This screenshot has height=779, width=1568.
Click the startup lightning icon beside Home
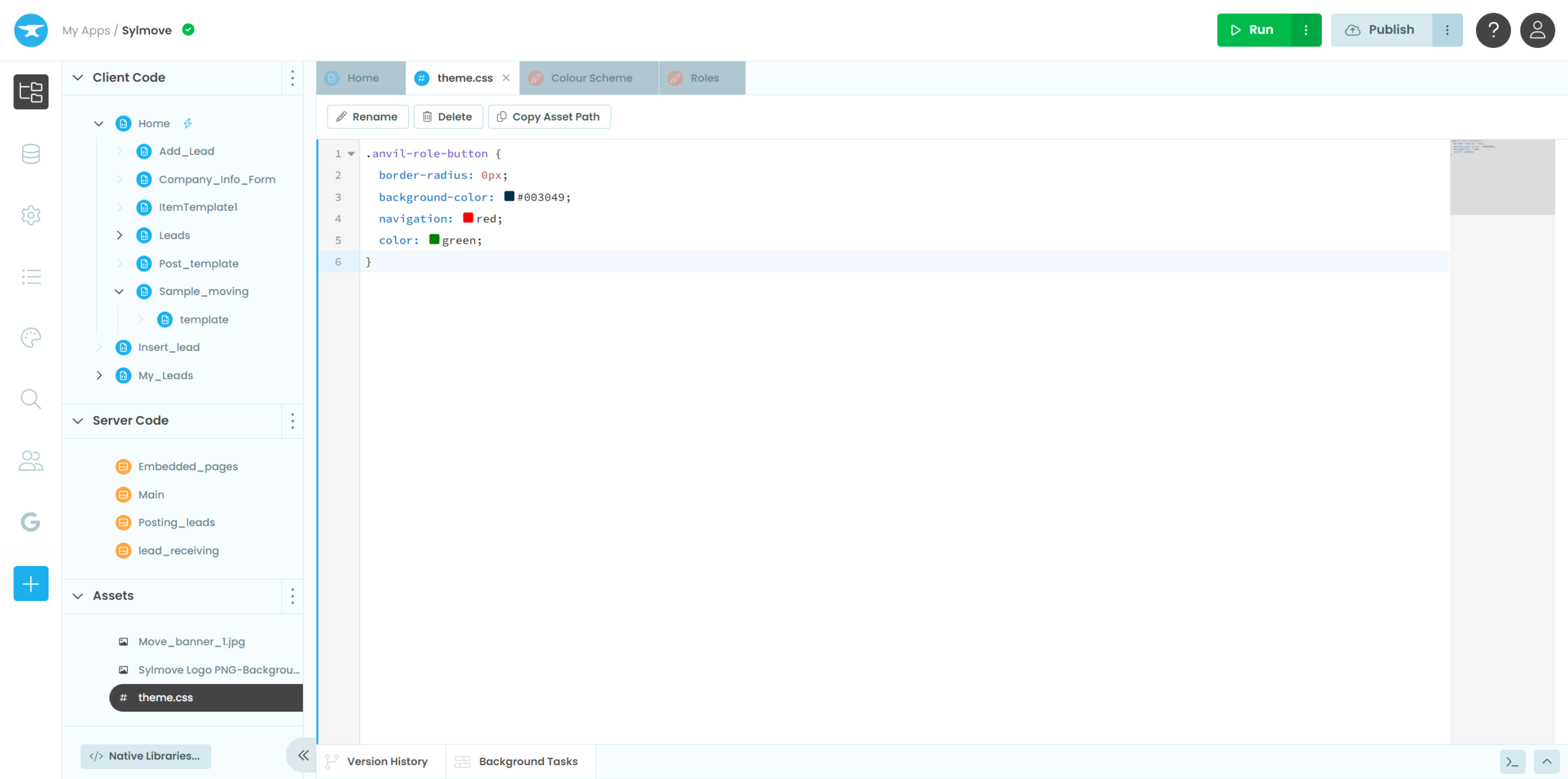tap(188, 123)
